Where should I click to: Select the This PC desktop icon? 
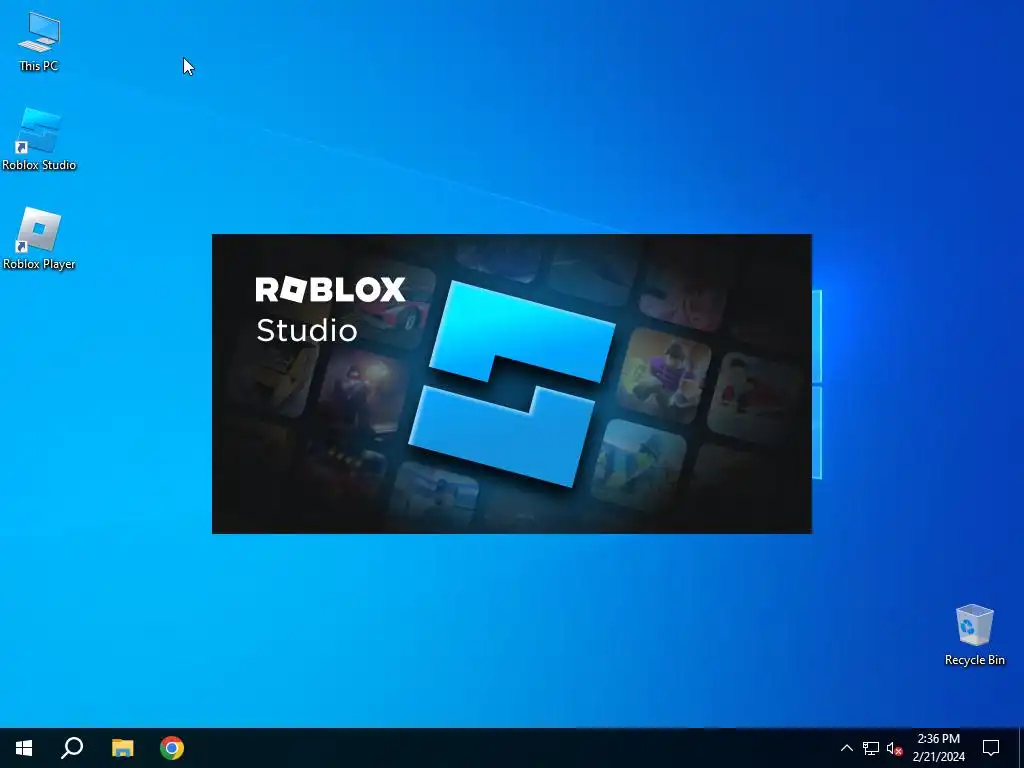pos(39,41)
